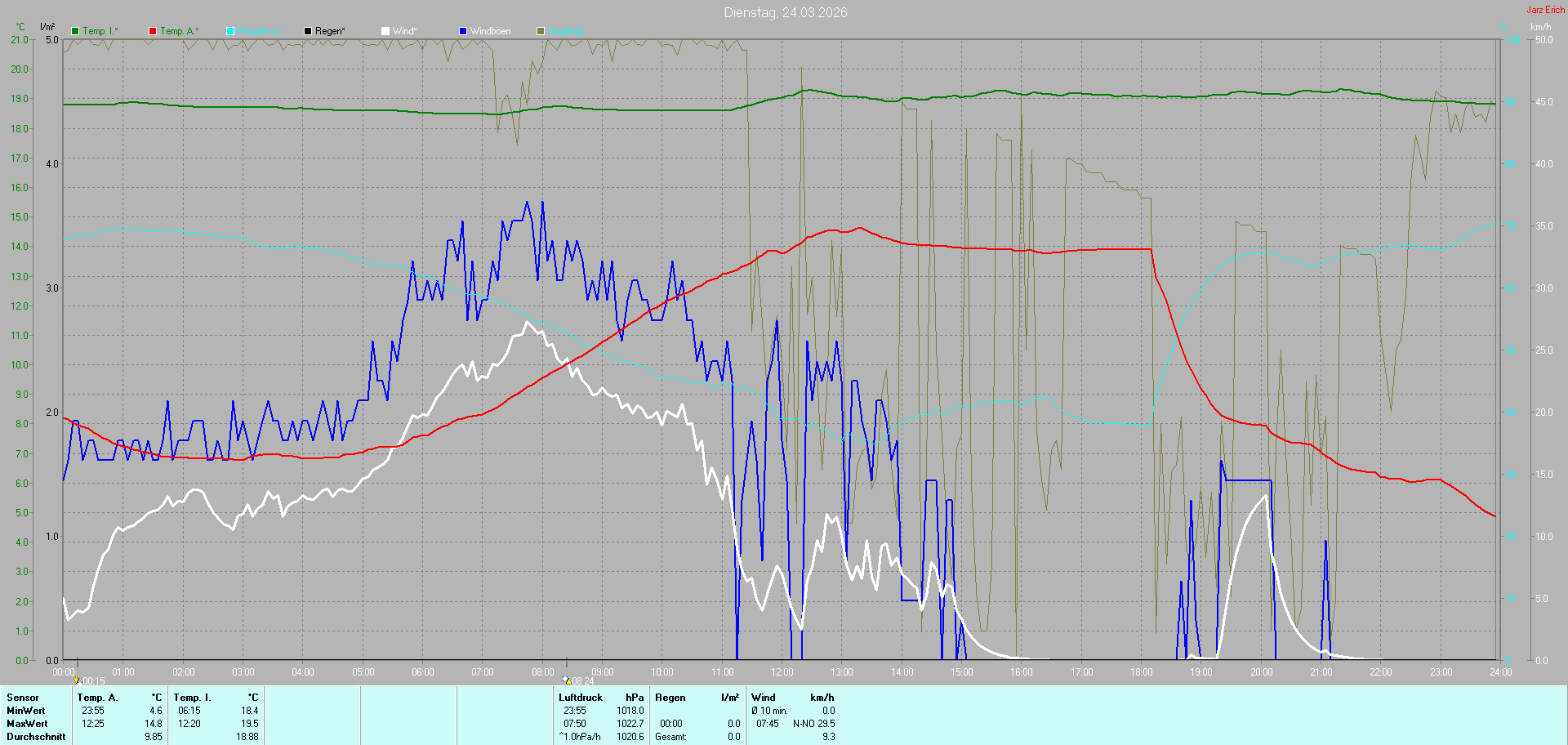Click the blue Windböen legend swatch
The height and width of the screenshot is (745, 1568).
463,31
